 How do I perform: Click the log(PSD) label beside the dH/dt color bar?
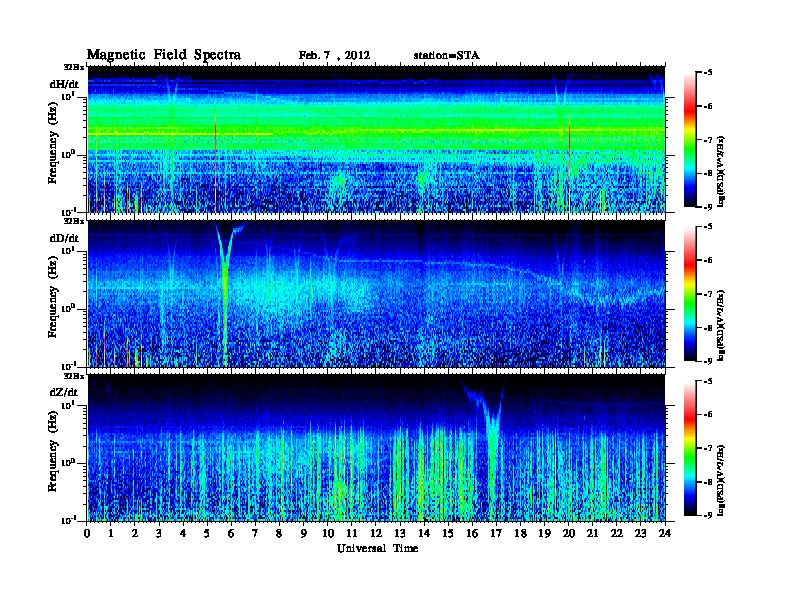(723, 171)
